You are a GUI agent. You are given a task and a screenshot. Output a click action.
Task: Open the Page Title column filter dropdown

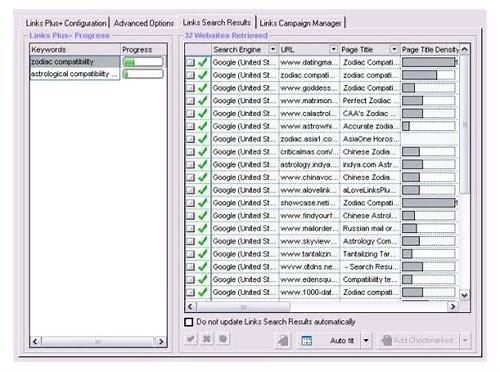[394, 49]
